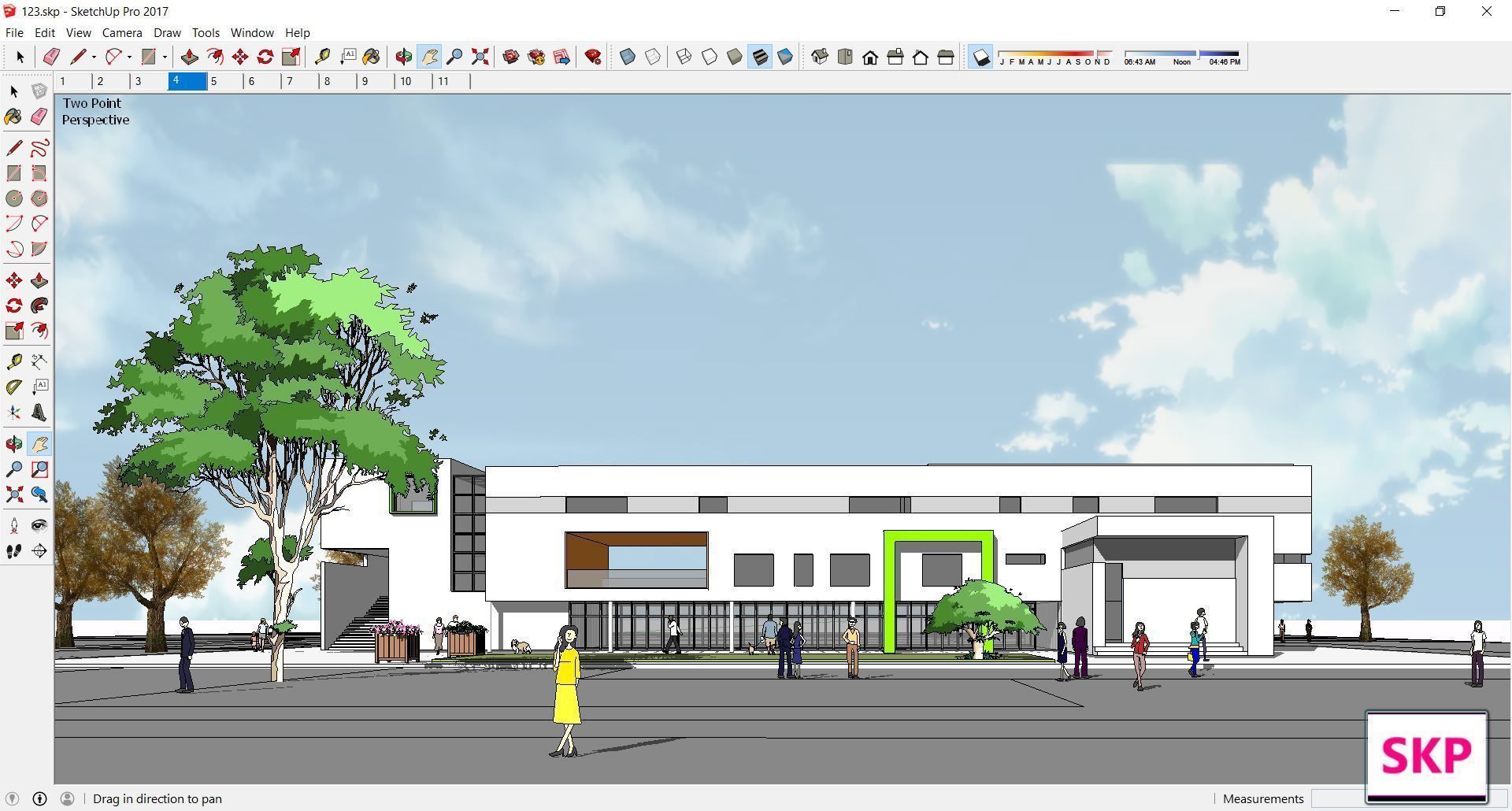Switch to scene tab 11
This screenshot has height=811, width=1512.
tap(451, 81)
